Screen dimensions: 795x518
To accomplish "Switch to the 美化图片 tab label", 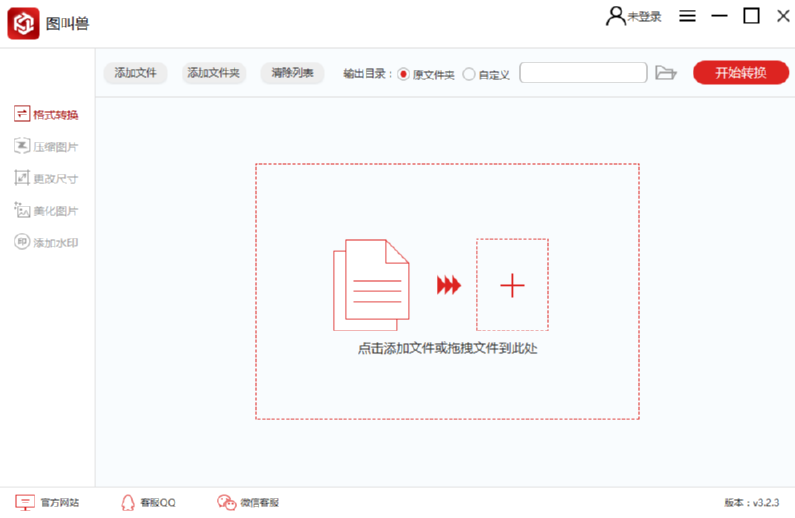I will pos(56,211).
